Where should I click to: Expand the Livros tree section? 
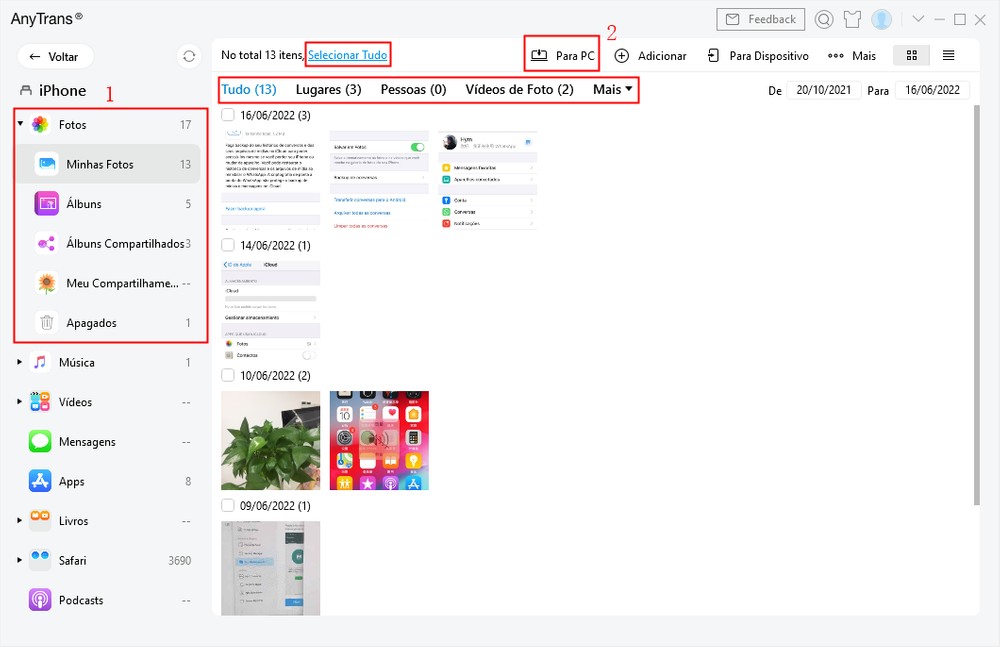click(x=20, y=520)
